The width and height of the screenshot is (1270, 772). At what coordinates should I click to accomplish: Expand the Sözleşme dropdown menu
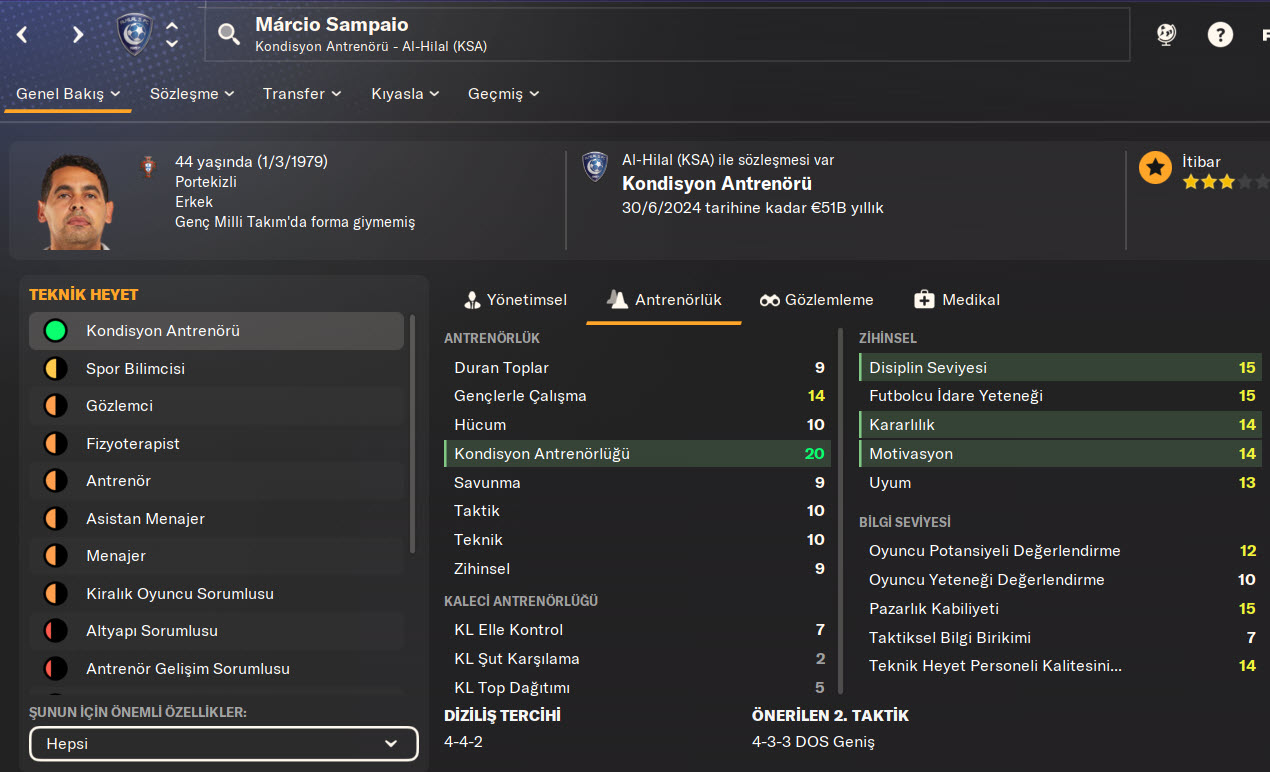192,94
